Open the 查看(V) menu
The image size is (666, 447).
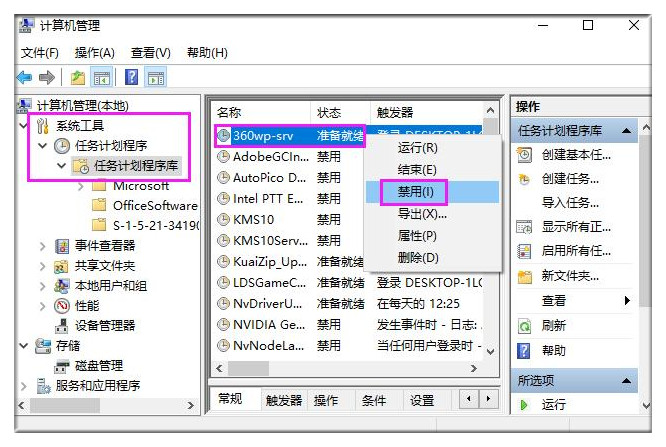click(x=151, y=53)
